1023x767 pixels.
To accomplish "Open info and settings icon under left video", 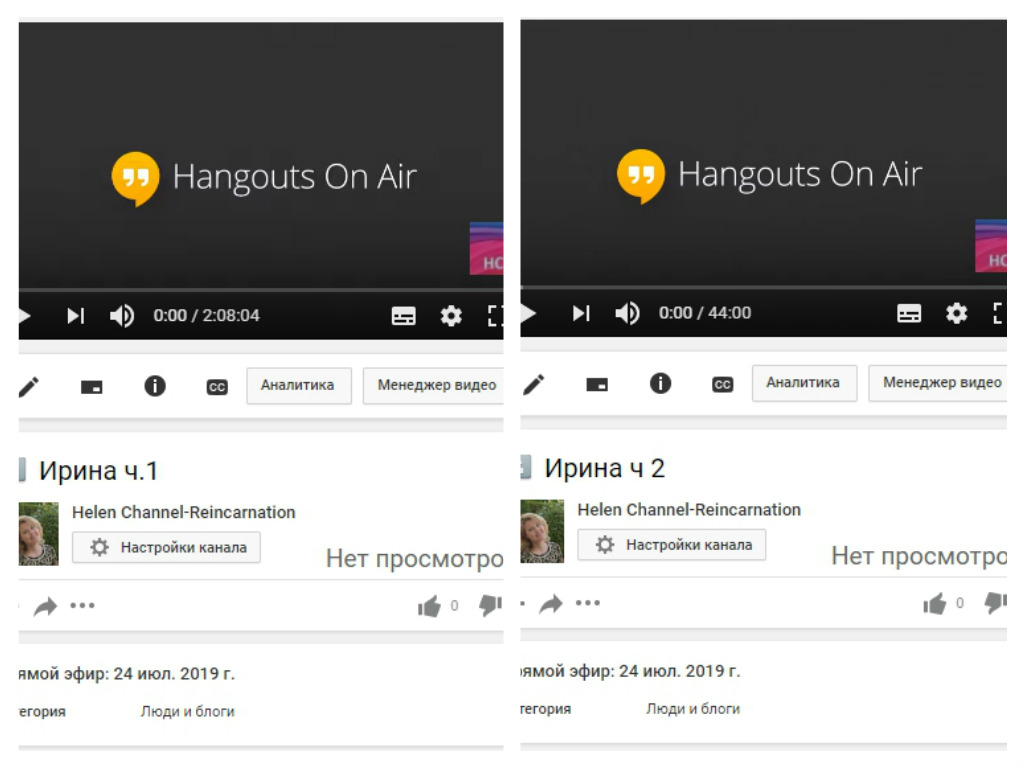I will coord(155,386).
